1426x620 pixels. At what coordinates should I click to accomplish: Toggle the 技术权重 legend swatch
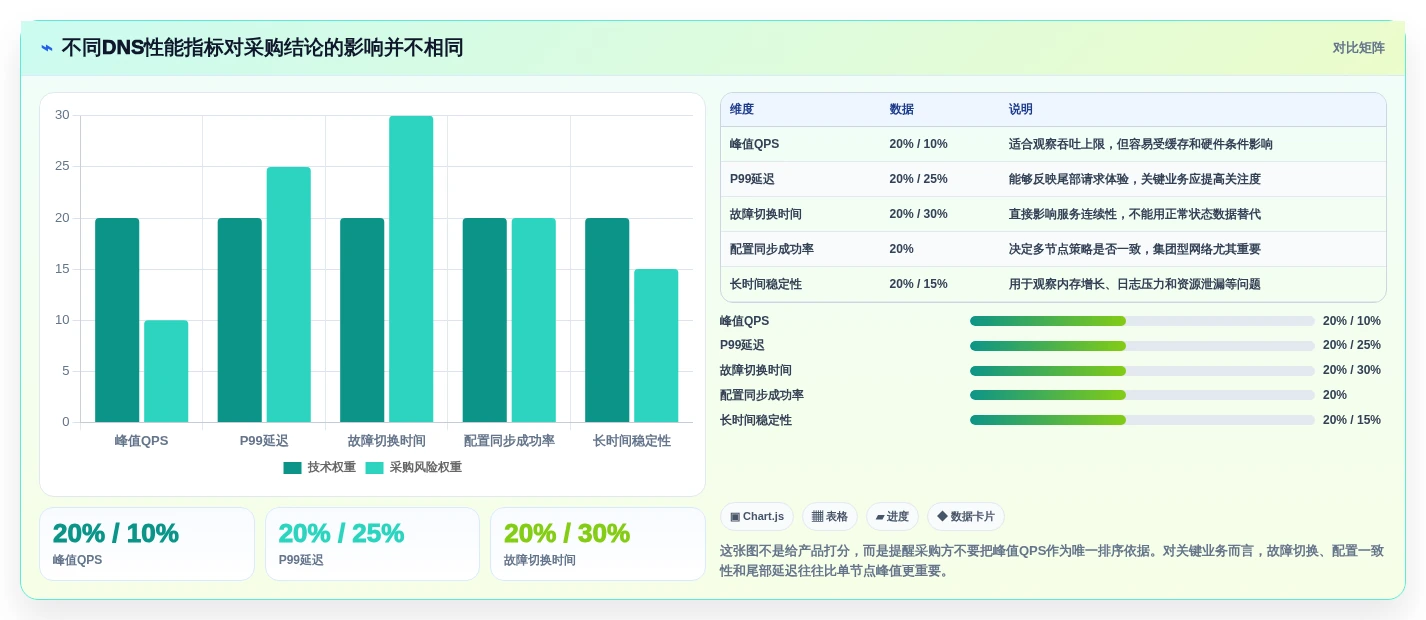(292, 468)
